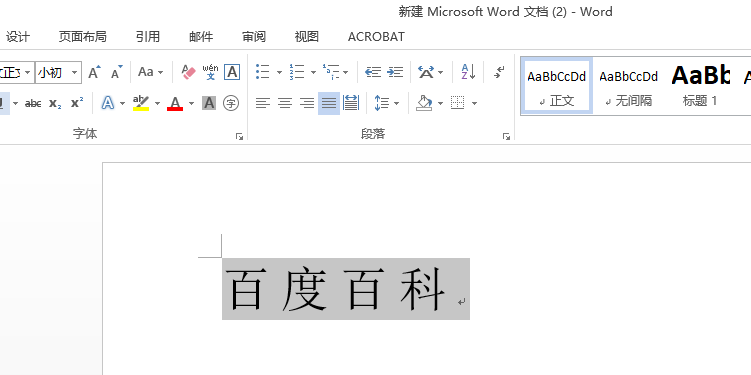The height and width of the screenshot is (375, 751).
Task: Toggle justified alignment
Action: (329, 103)
